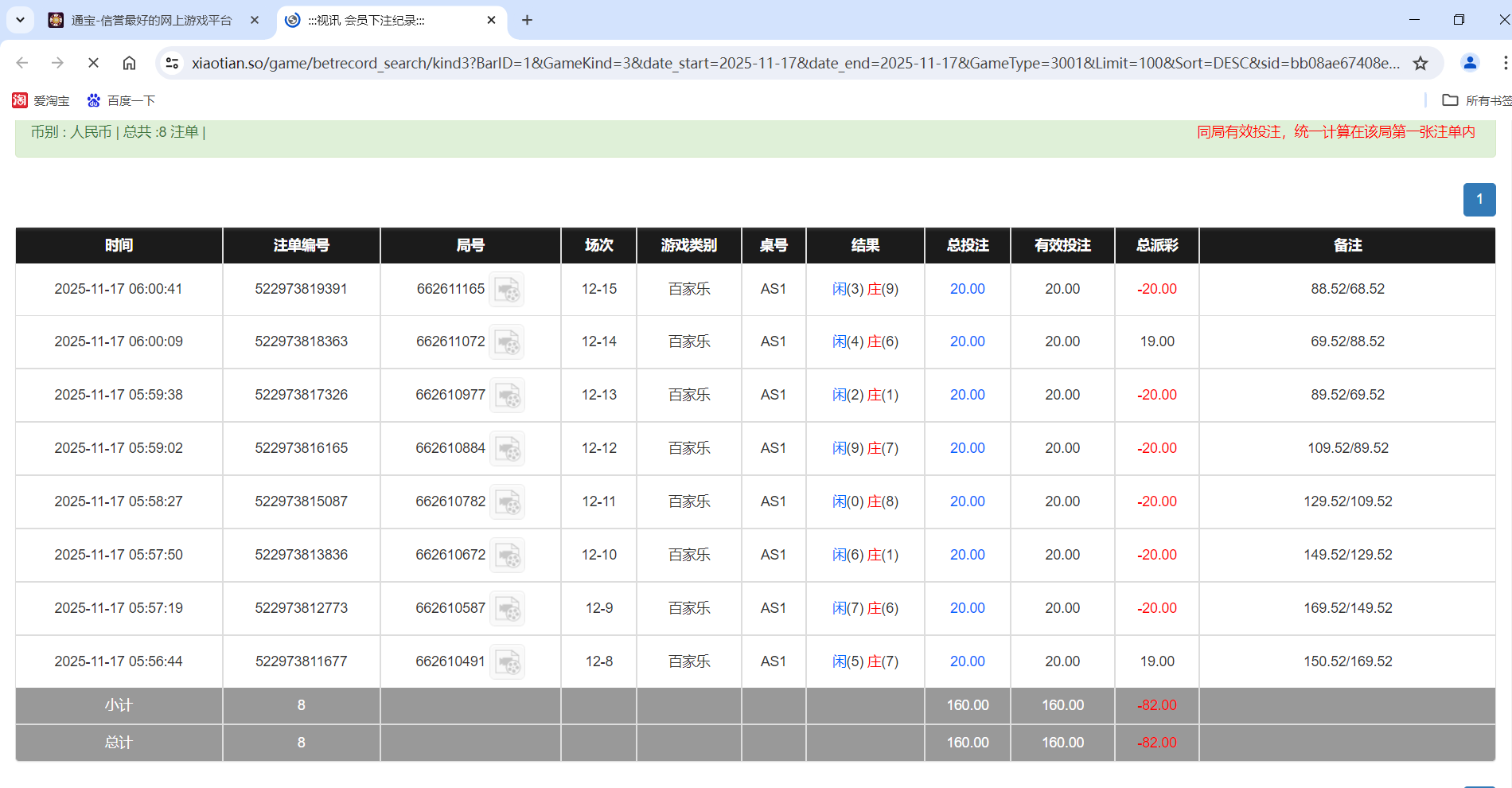View site information for xiaotian.so
This screenshot has height=788, width=1512.
[x=172, y=63]
